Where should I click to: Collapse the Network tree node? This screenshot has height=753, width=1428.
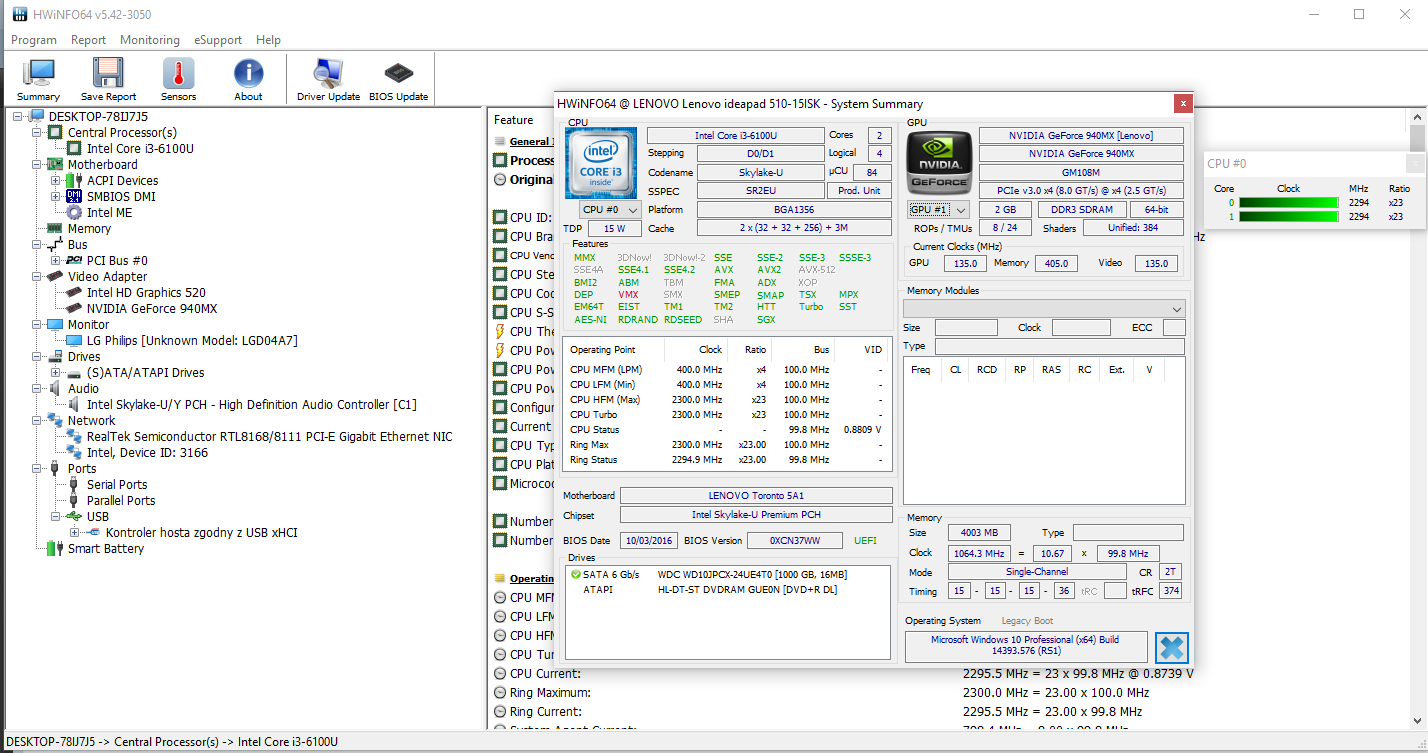[37, 421]
